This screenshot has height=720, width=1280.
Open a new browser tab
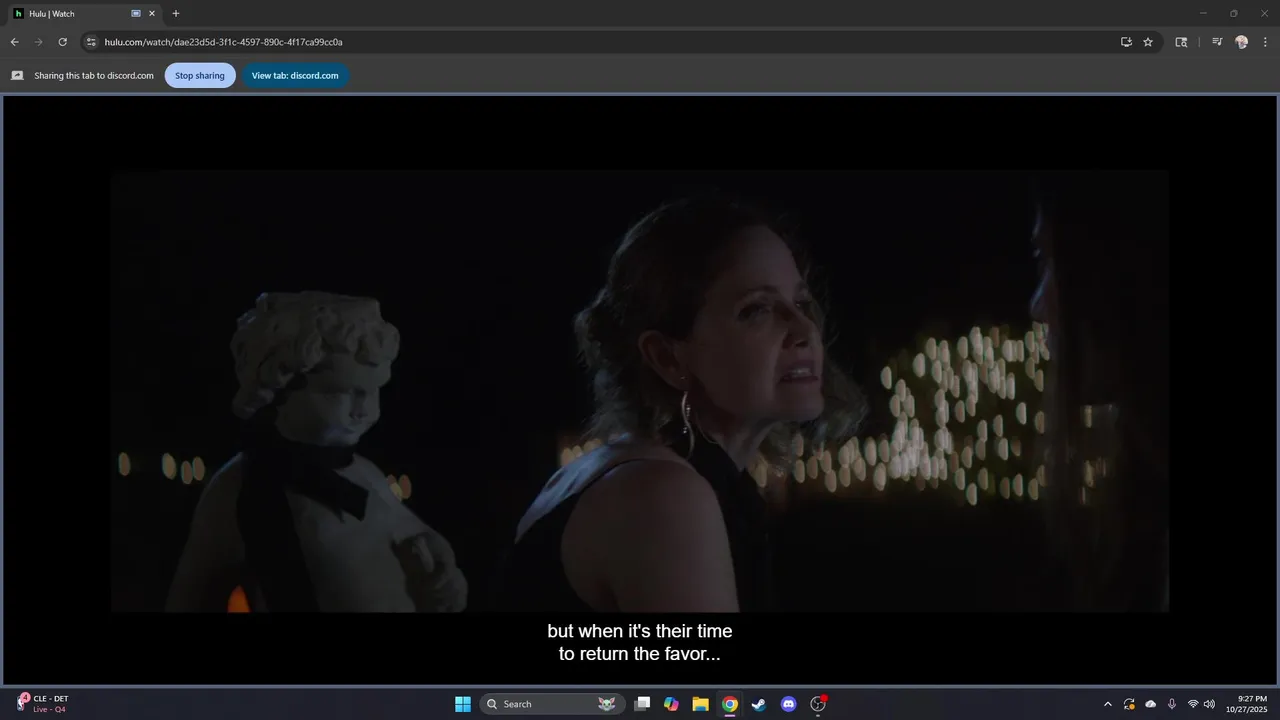point(176,14)
